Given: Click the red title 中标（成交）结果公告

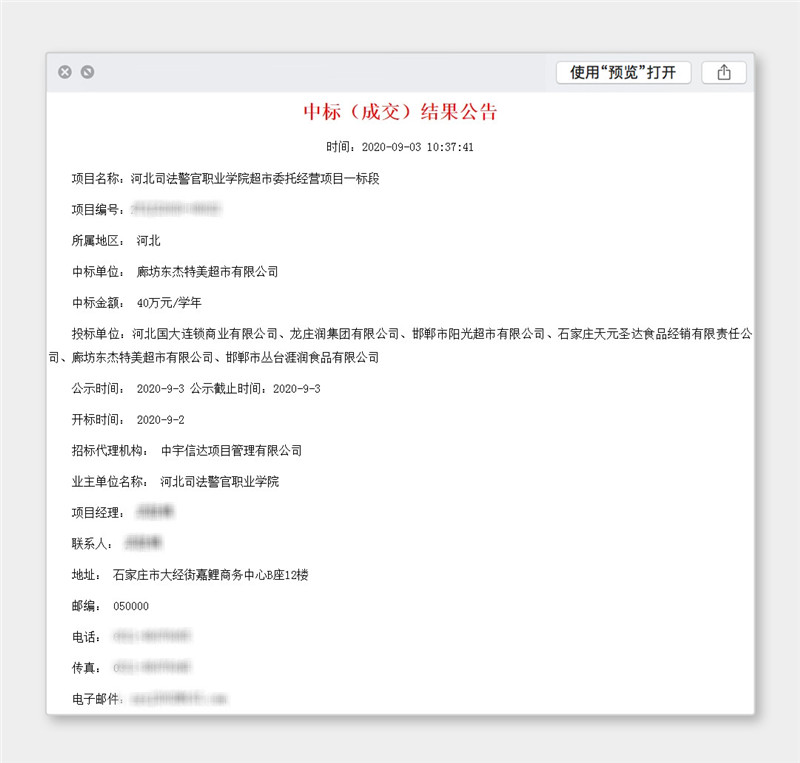Looking at the screenshot, I should click(400, 111).
